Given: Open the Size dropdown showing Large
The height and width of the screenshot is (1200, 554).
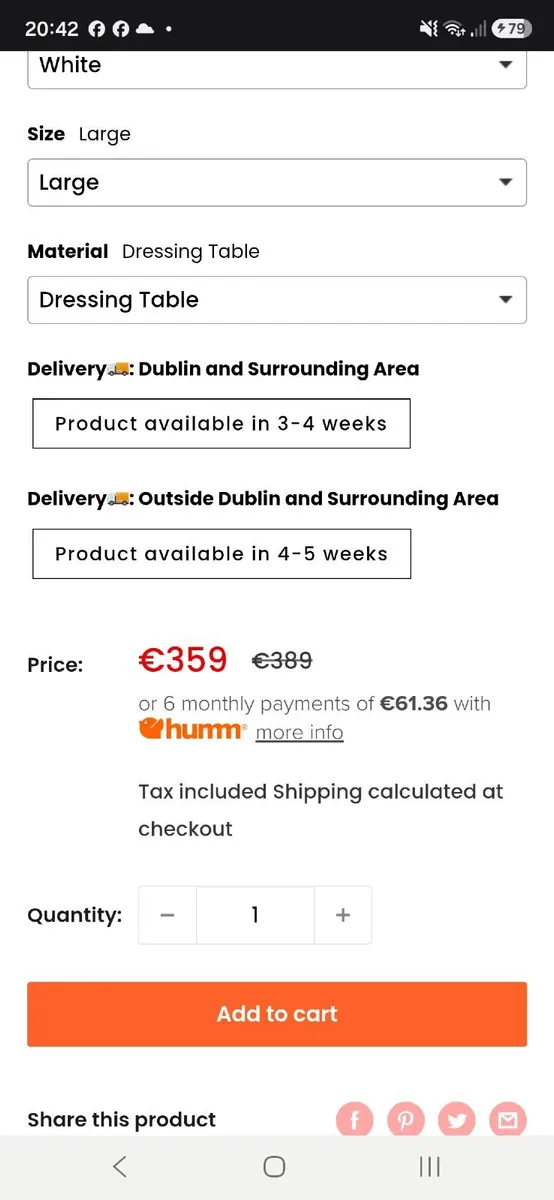Looking at the screenshot, I should tap(277, 183).
